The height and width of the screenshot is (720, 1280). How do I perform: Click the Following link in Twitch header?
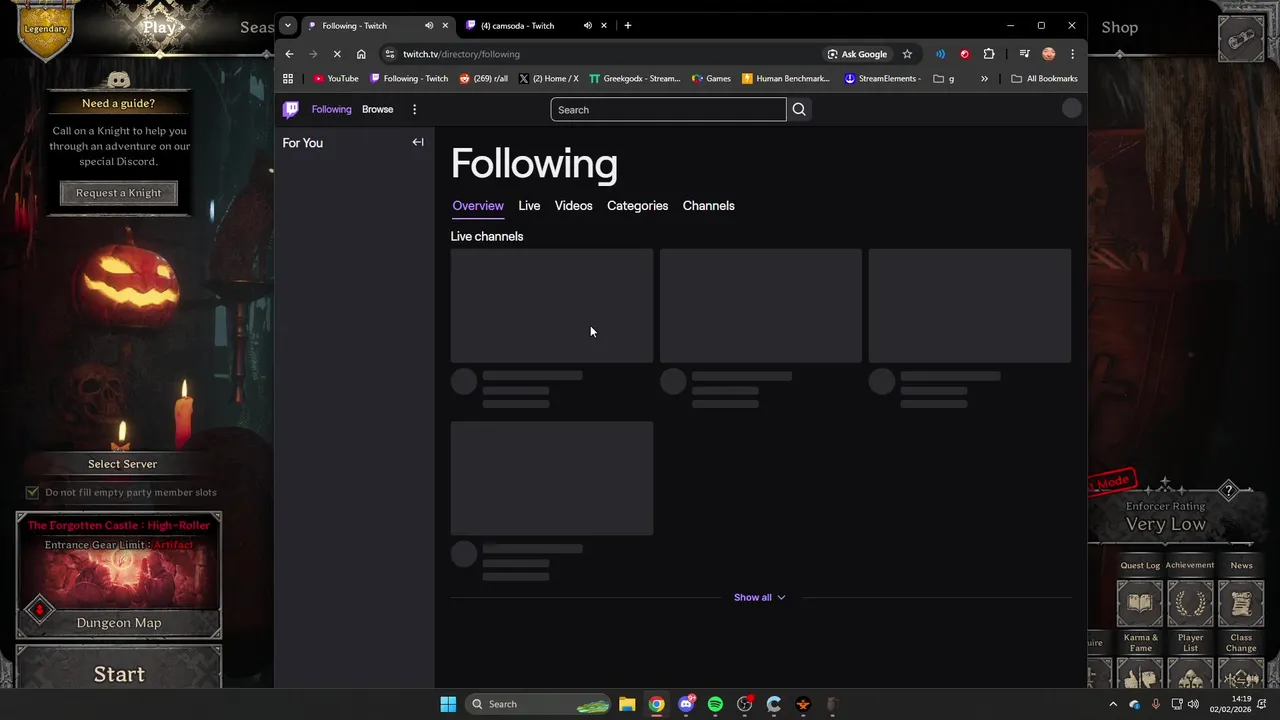pyautogui.click(x=331, y=110)
